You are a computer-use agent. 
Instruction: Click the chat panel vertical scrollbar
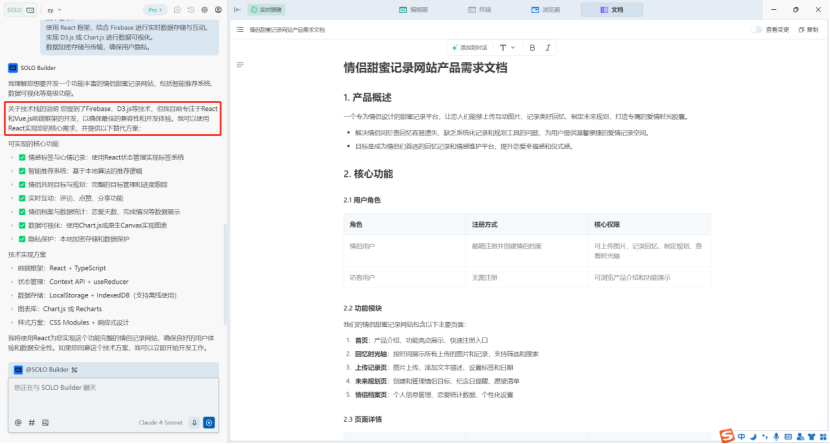[x=224, y=274]
